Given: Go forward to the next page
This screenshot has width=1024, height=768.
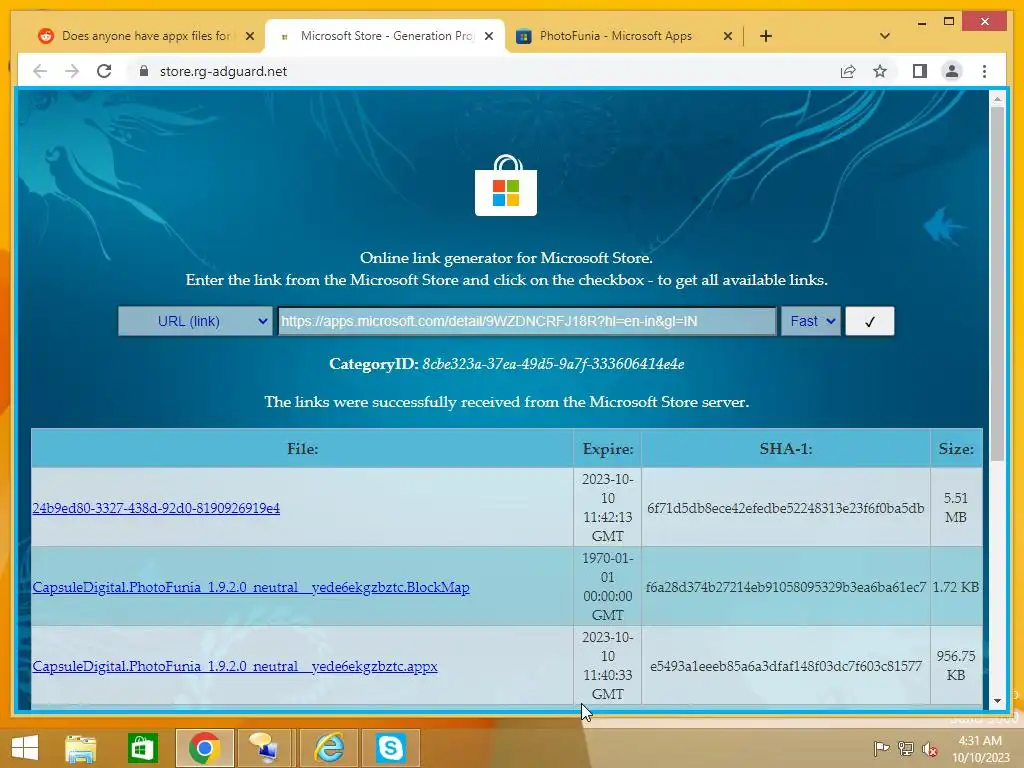Looking at the screenshot, I should point(72,71).
